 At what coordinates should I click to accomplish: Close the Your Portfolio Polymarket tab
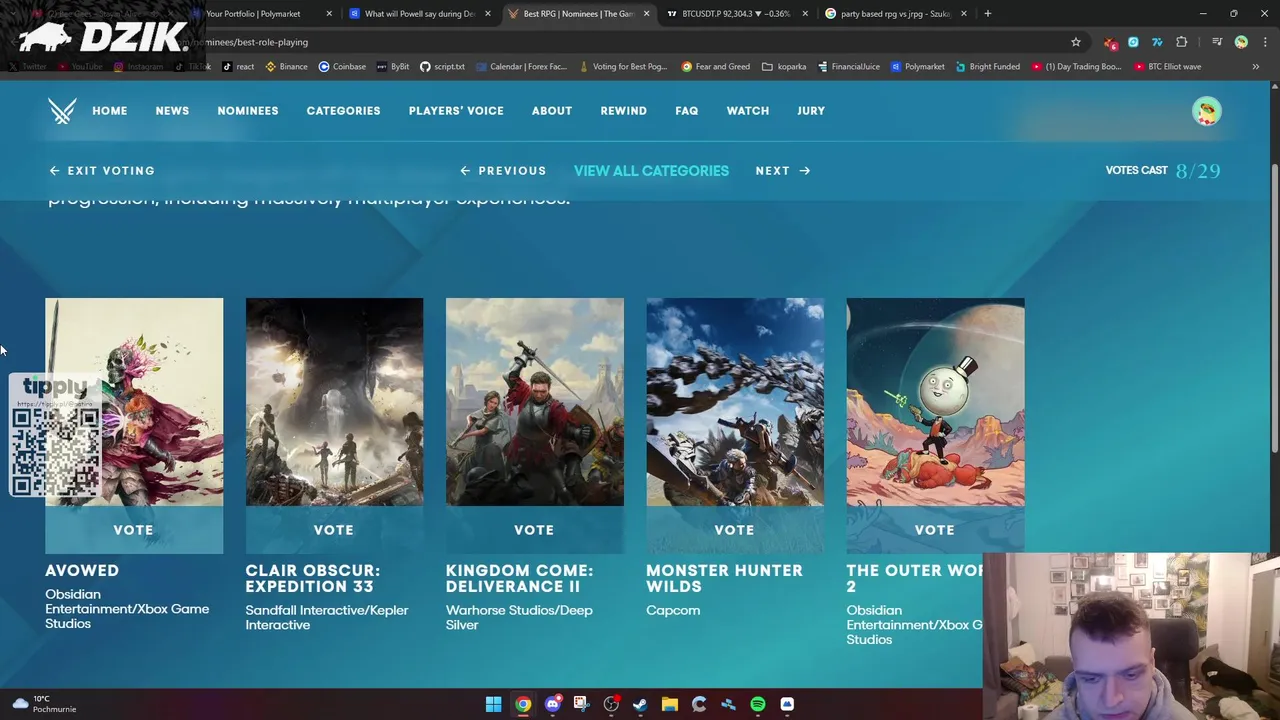click(329, 14)
